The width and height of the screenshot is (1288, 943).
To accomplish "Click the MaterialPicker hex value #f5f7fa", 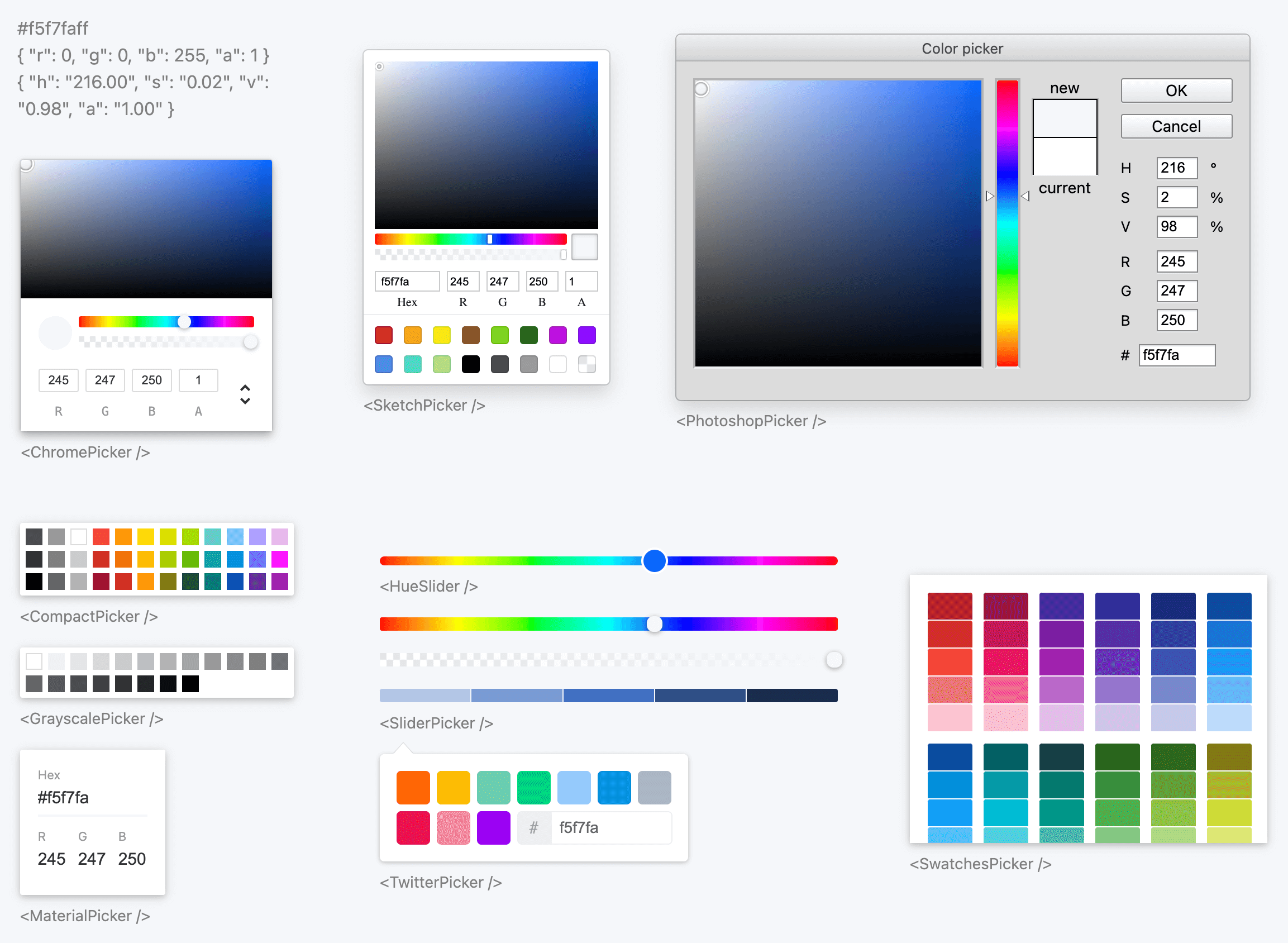I will coord(63,797).
